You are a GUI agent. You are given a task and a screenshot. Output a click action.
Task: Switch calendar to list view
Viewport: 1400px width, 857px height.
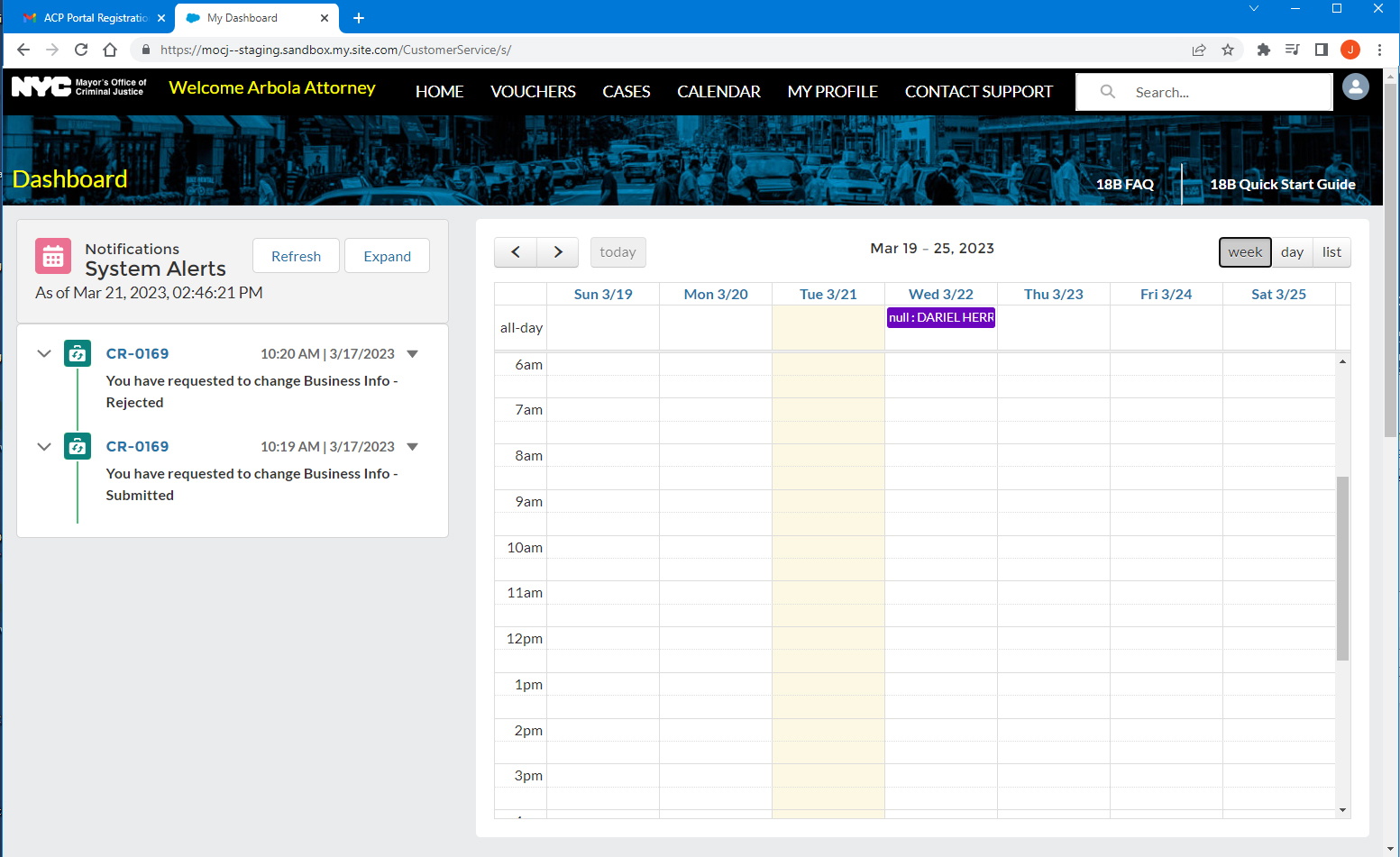point(1331,252)
